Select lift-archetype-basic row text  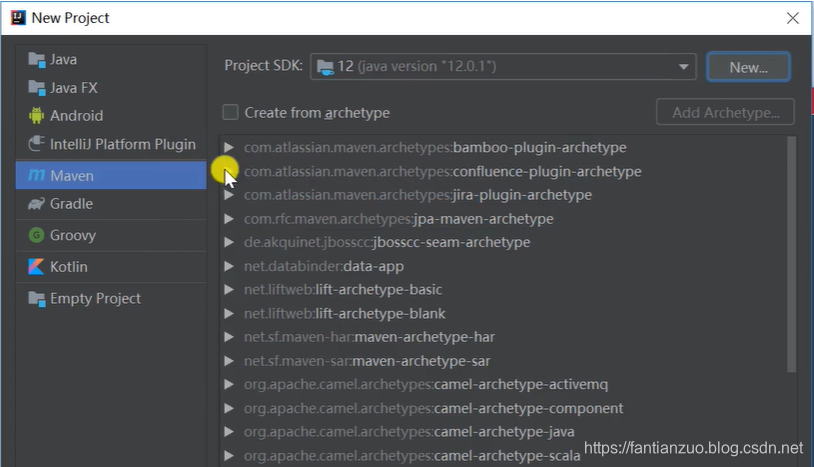click(343, 290)
